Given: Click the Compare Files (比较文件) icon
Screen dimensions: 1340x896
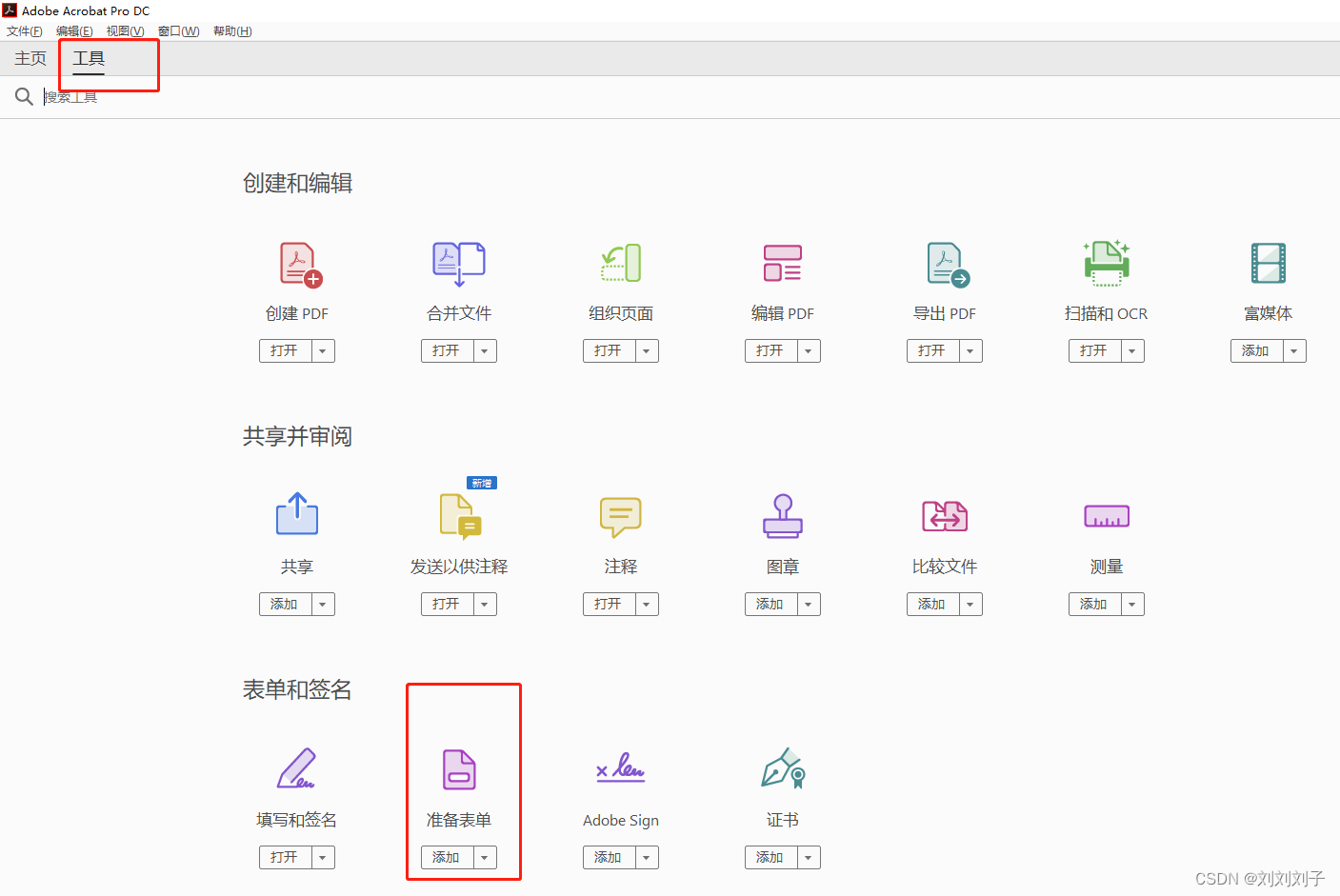Looking at the screenshot, I should [945, 516].
